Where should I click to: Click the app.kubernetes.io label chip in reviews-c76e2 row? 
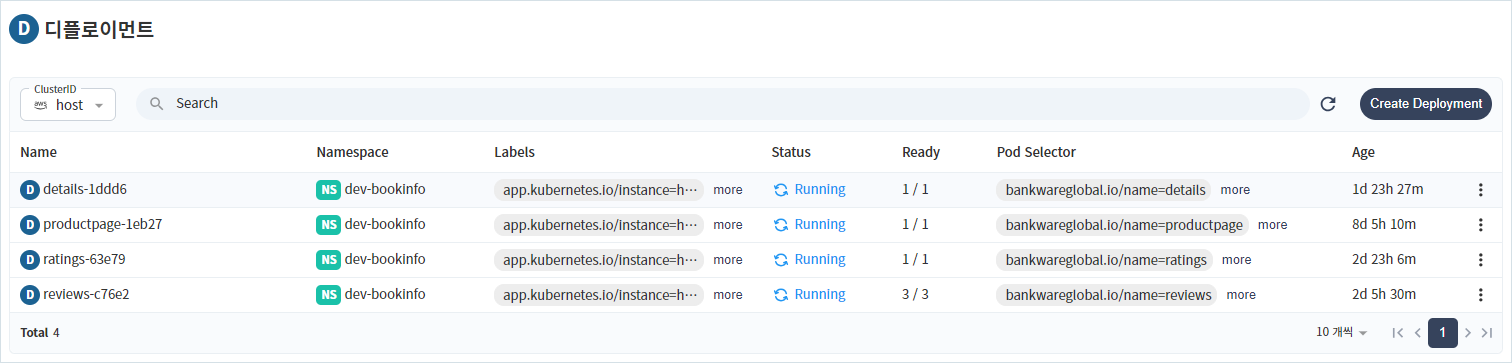coord(599,294)
